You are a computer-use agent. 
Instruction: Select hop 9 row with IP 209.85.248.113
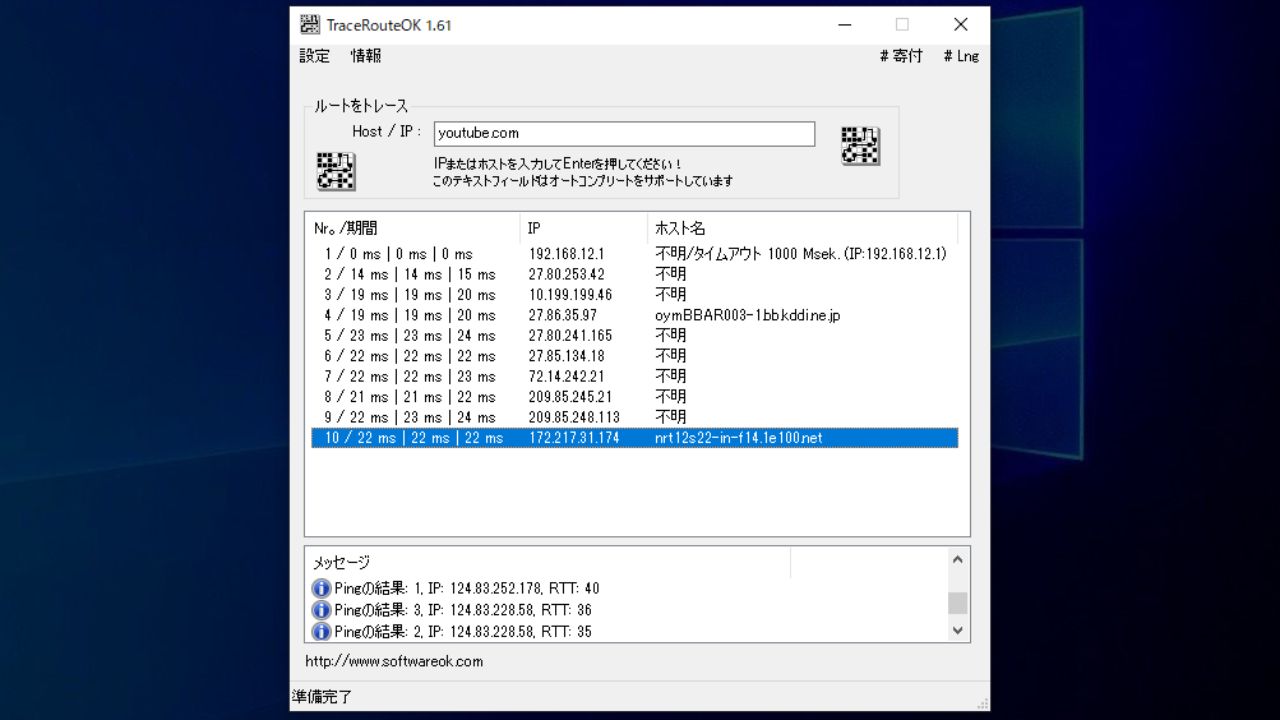point(634,417)
